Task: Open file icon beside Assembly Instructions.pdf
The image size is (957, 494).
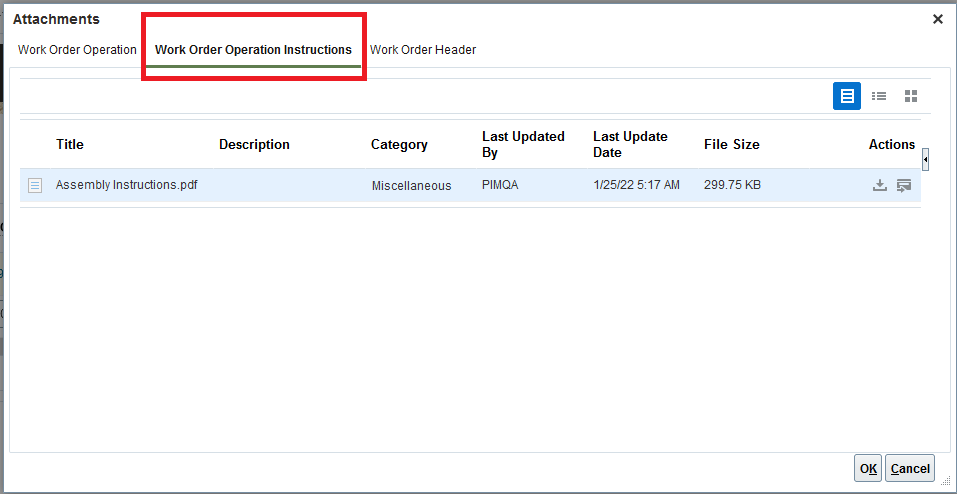Action: tap(35, 185)
